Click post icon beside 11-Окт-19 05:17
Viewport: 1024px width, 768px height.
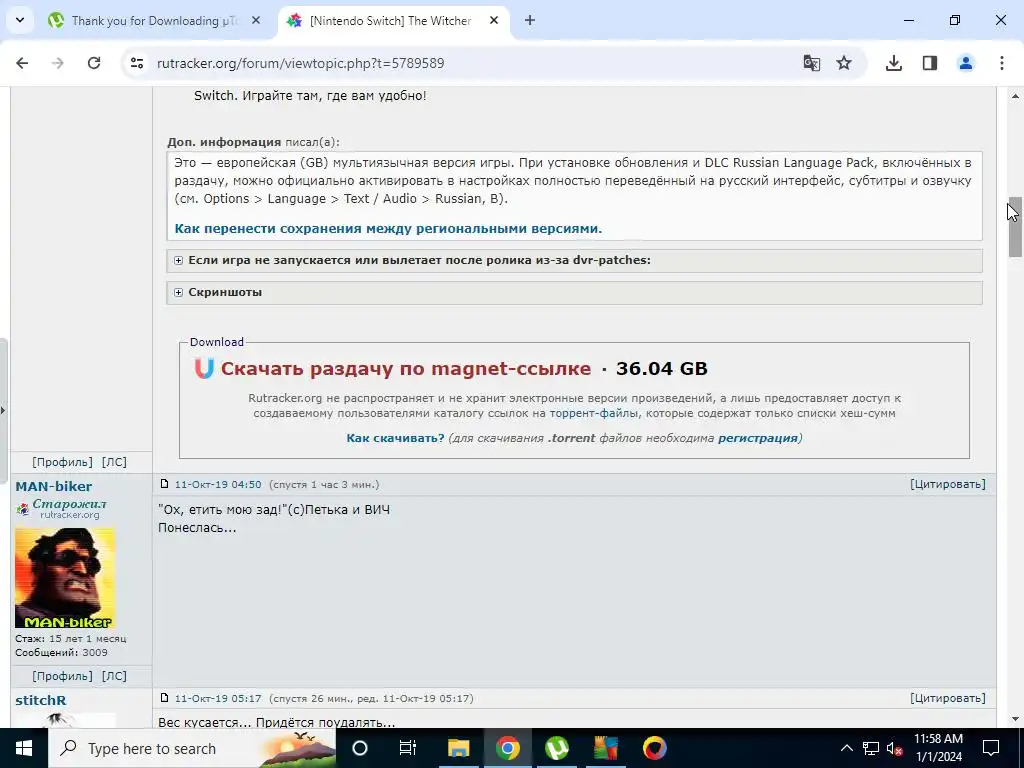(165, 697)
